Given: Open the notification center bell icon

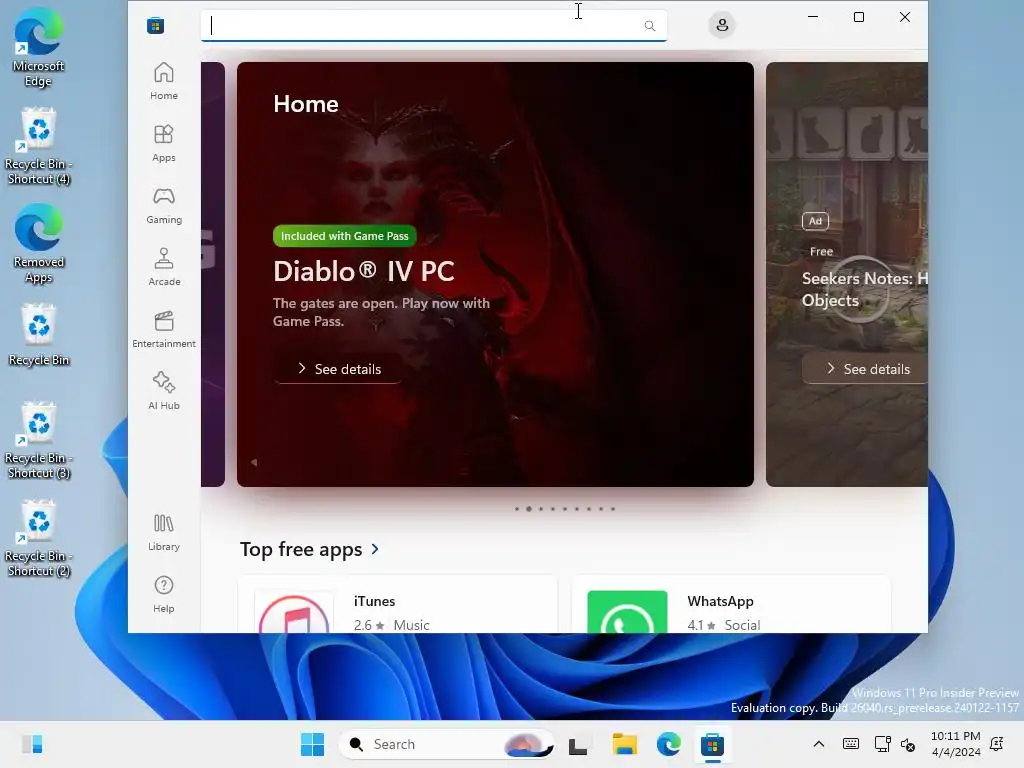Looking at the screenshot, I should click(997, 744).
